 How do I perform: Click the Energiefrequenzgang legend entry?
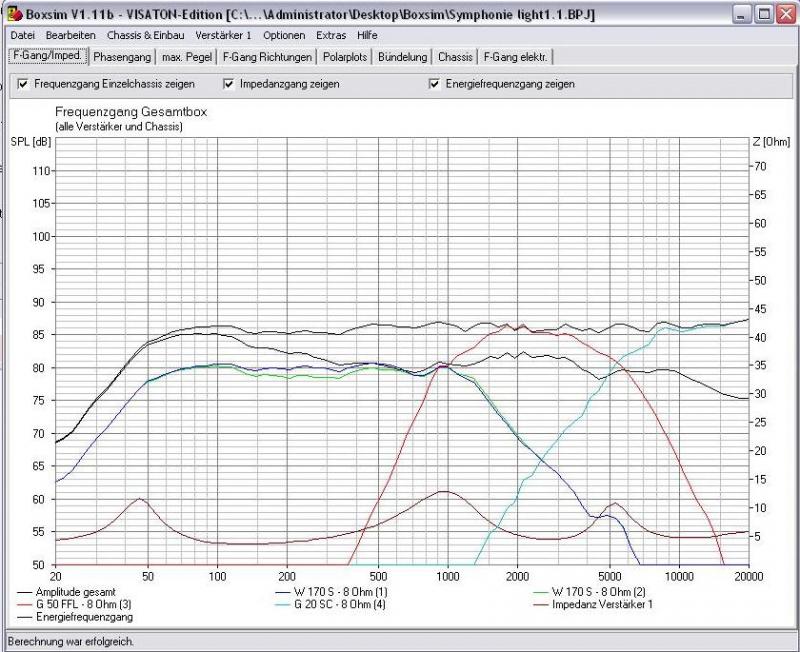click(x=75, y=617)
